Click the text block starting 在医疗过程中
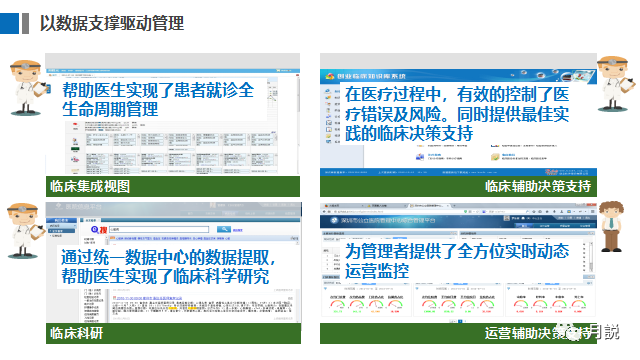640x360 pixels. point(457,113)
